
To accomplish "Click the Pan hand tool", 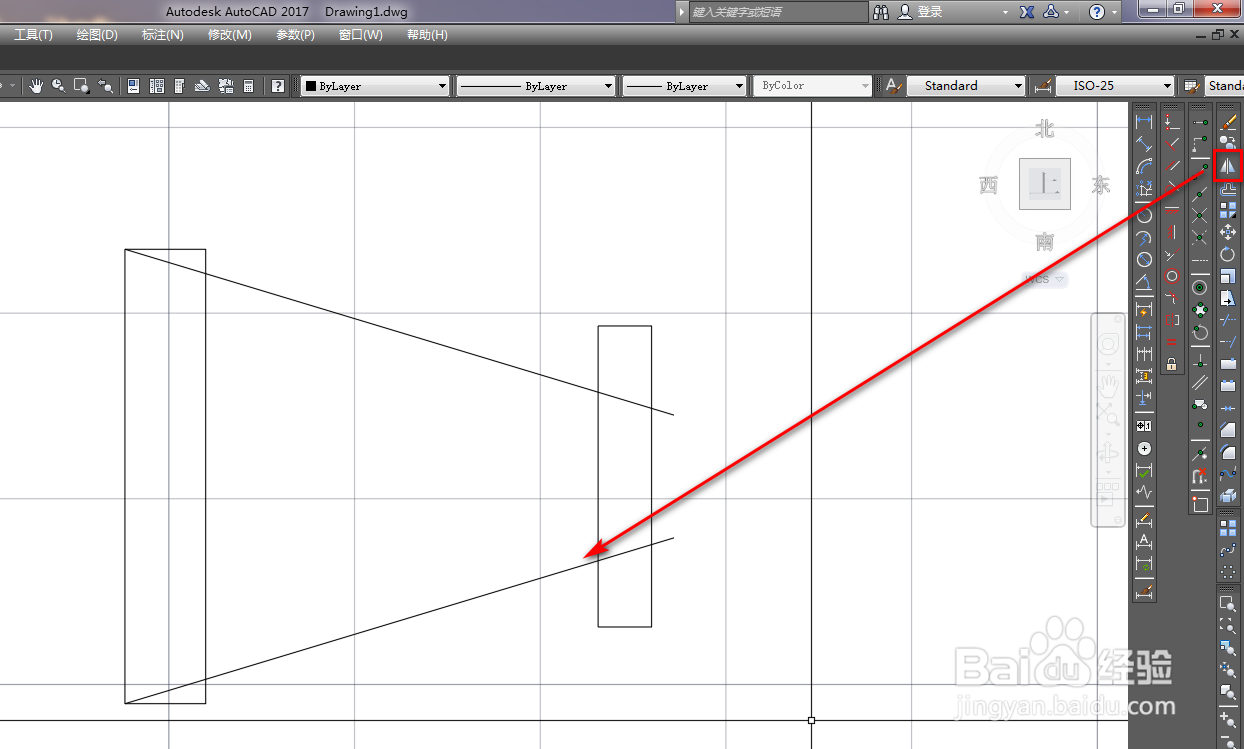I will tap(37, 86).
